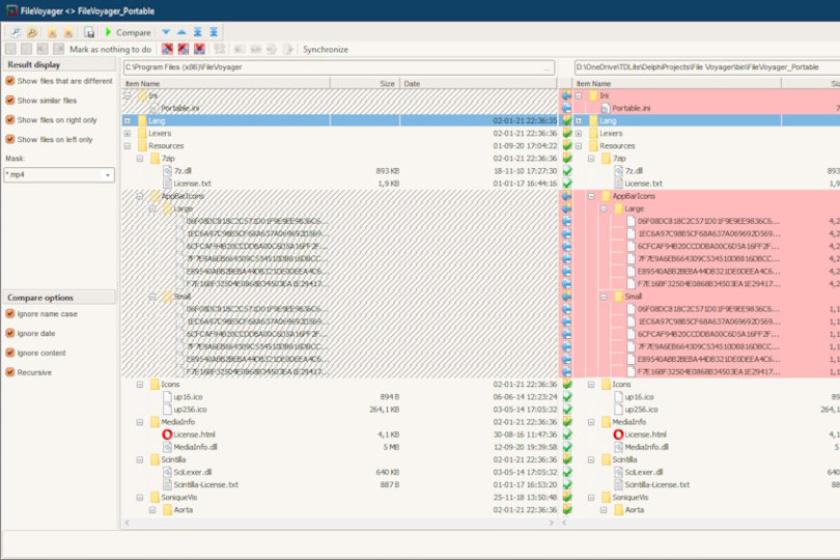Image resolution: width=840 pixels, height=560 pixels.
Task: Click the first red X toolbar icon
Action: click(167, 49)
